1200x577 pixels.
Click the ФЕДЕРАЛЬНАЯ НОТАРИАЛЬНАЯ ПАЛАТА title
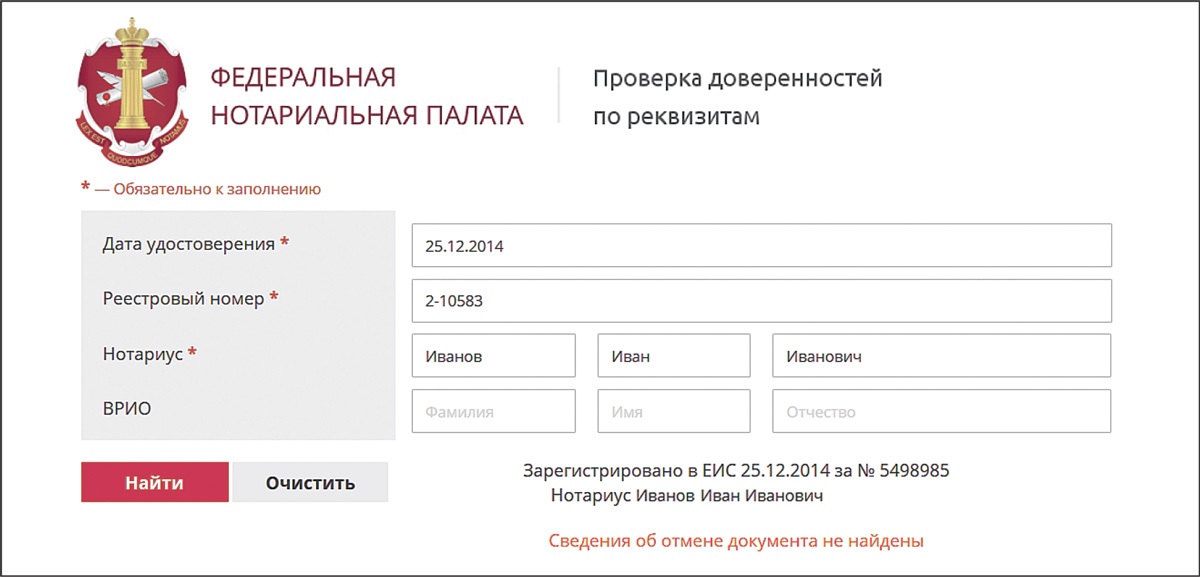366,97
